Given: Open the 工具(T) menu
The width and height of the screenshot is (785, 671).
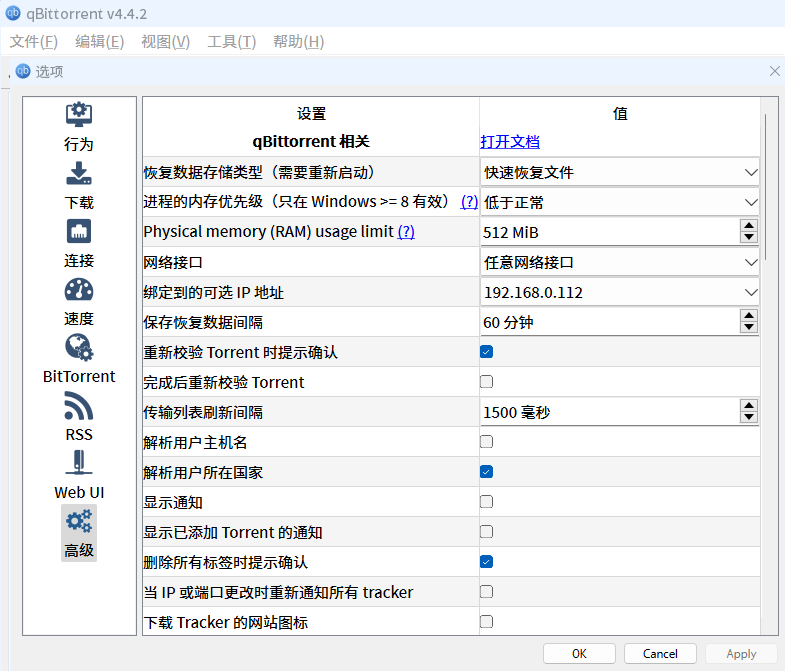Looking at the screenshot, I should pyautogui.click(x=232, y=42).
